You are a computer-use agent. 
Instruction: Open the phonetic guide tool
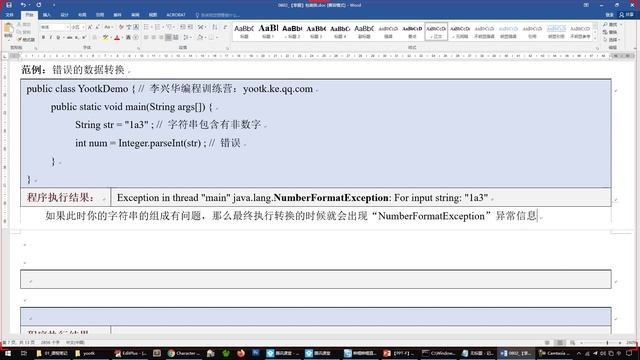(x=129, y=27)
